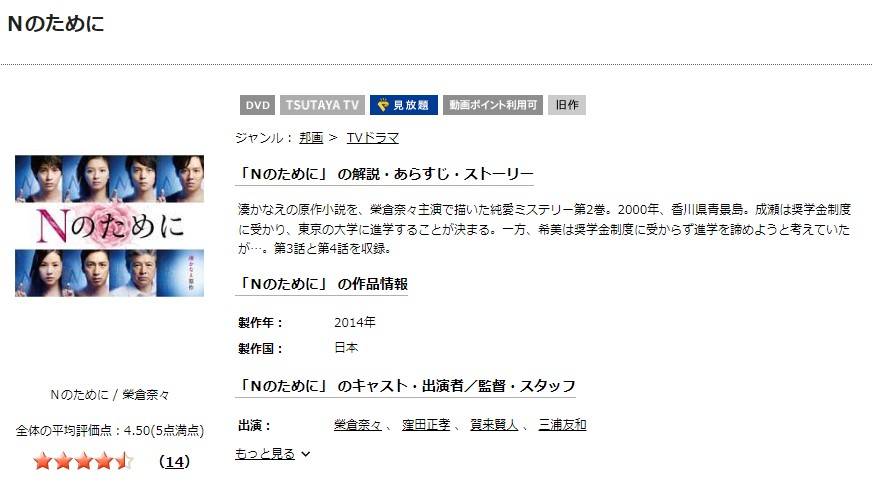Click the 解説・あらすじ・ストーリー heading
This screenshot has height=502, width=873.
click(x=385, y=174)
